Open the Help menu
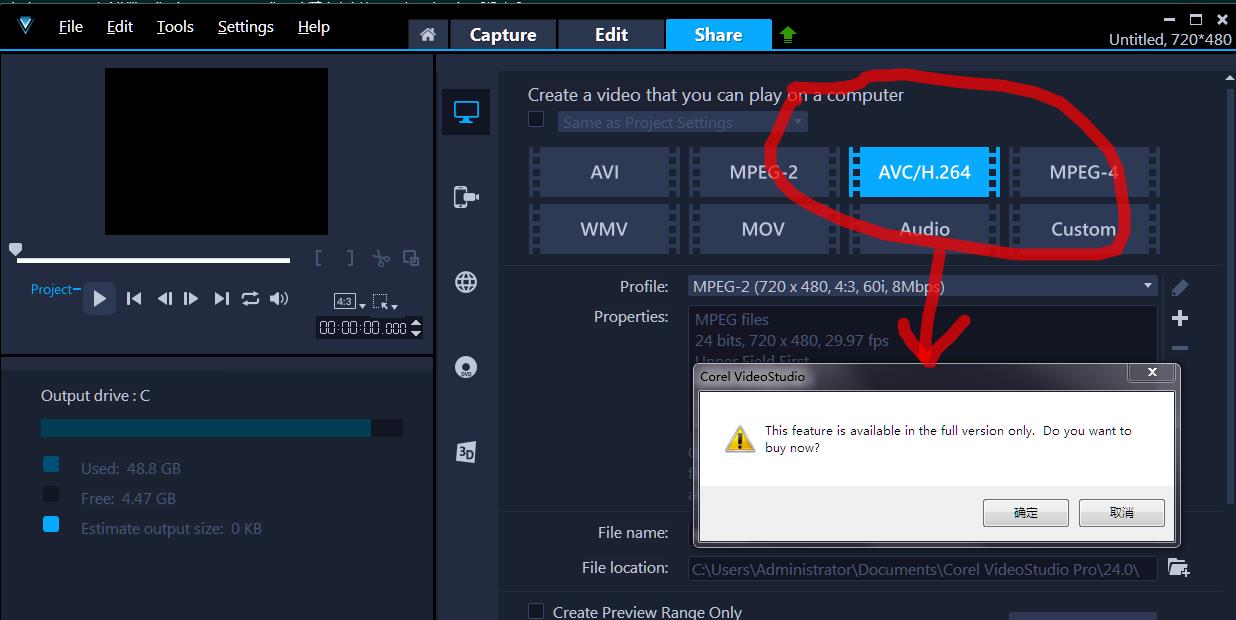1236x620 pixels. coord(314,26)
